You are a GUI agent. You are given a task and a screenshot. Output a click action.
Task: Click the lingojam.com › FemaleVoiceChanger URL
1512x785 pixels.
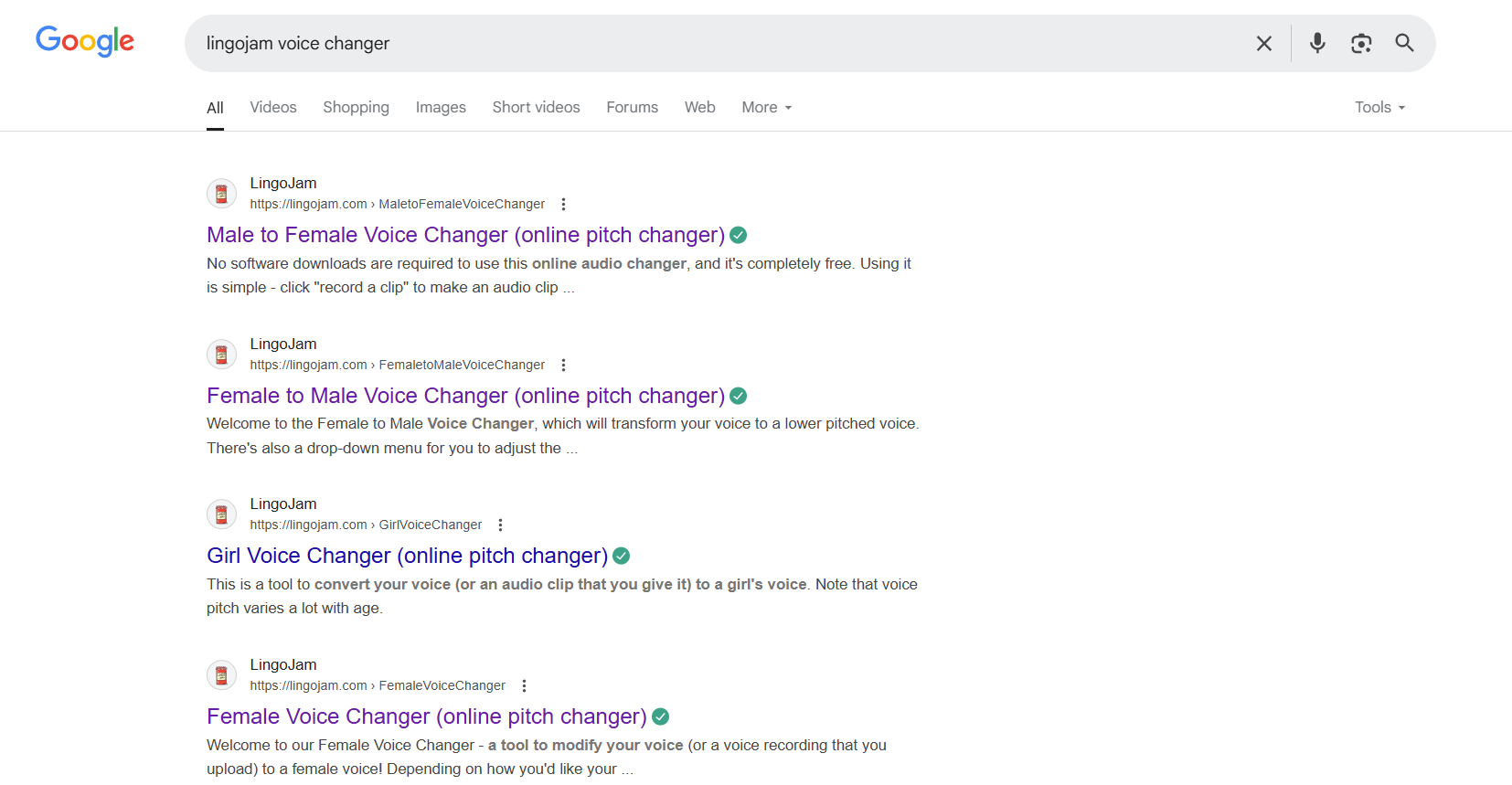[x=378, y=686]
